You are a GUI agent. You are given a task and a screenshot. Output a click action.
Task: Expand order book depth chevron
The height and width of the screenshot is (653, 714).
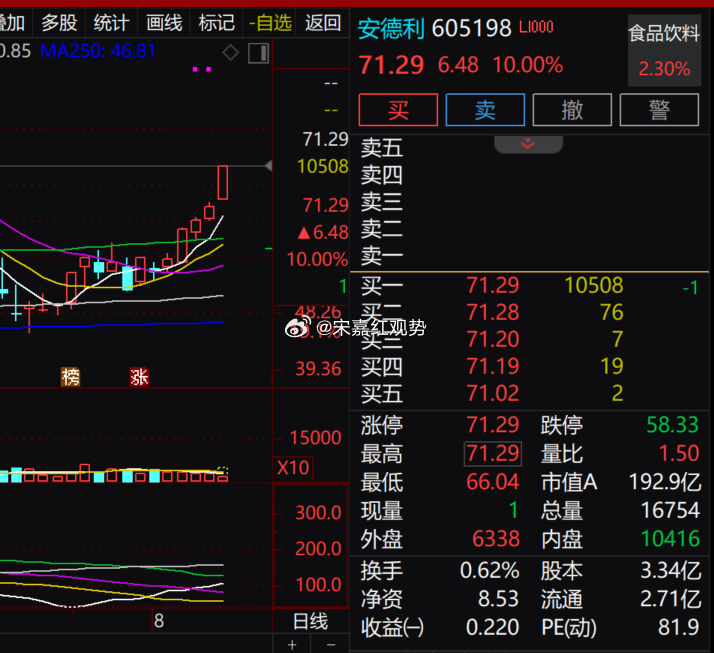click(x=528, y=144)
